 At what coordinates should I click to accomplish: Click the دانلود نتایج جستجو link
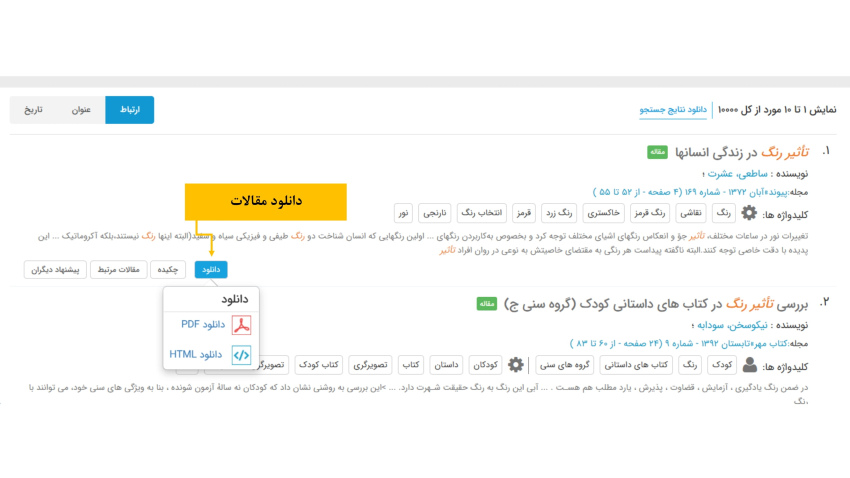[673, 110]
